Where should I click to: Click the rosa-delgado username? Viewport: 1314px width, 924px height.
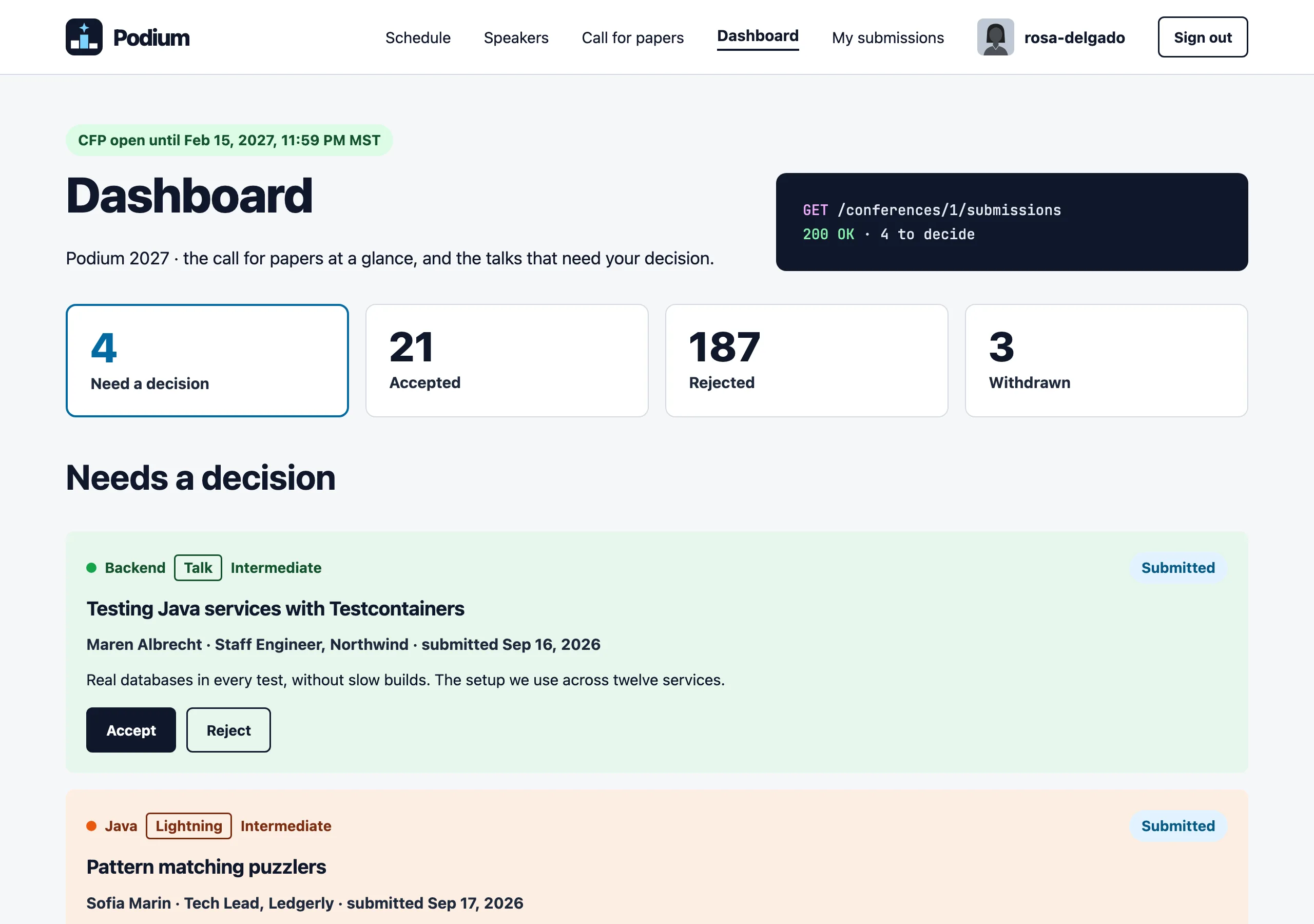(x=1074, y=38)
